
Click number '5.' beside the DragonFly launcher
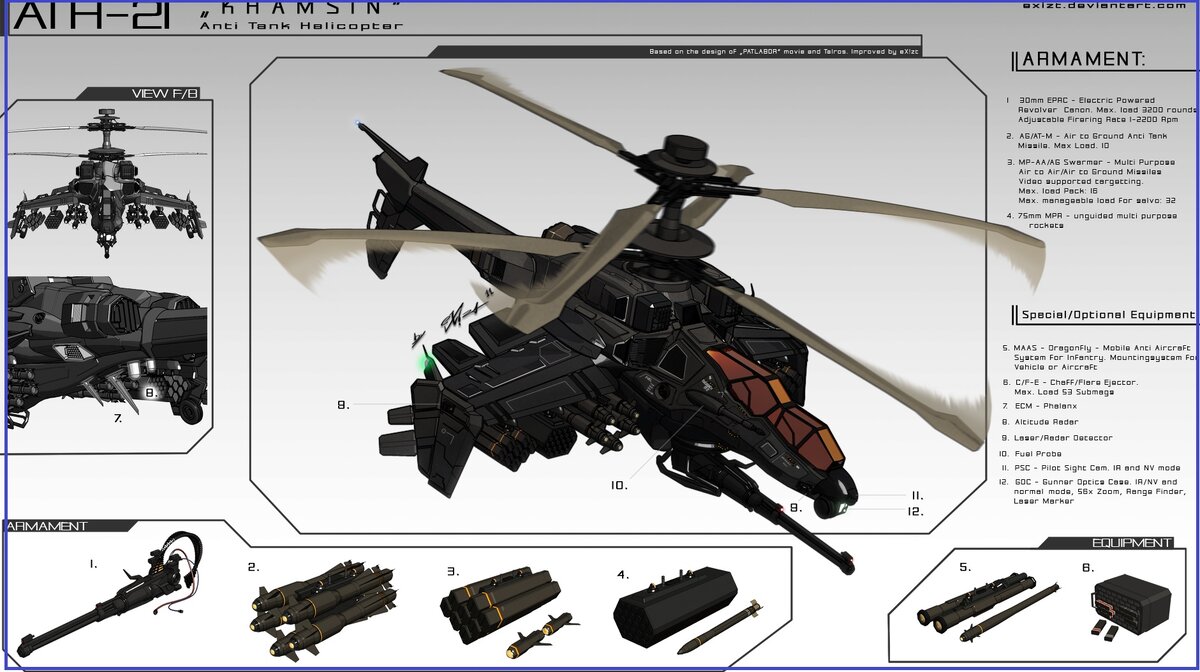965,567
